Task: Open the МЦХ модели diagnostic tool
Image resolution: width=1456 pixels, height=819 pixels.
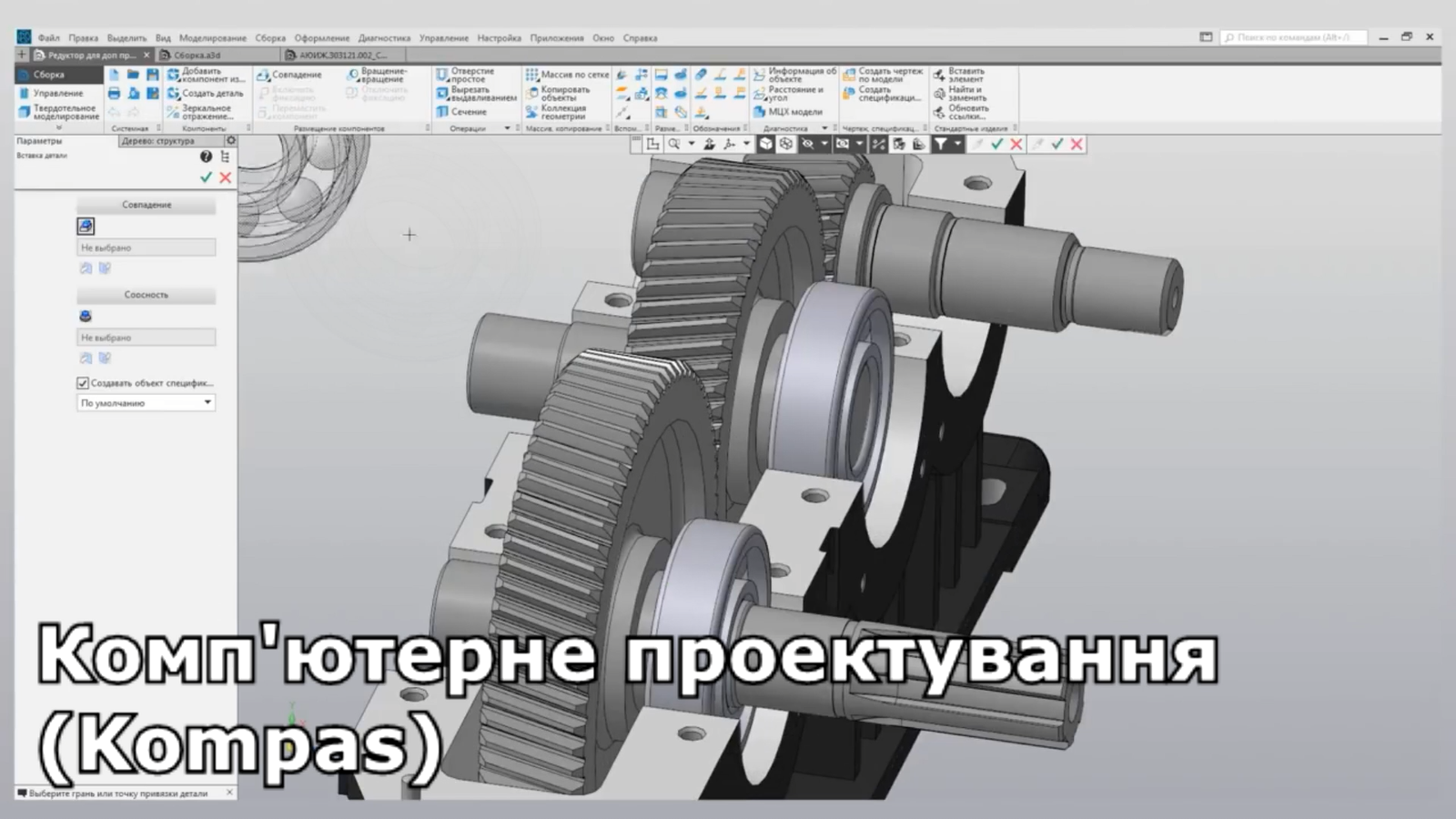Action: pos(788,112)
